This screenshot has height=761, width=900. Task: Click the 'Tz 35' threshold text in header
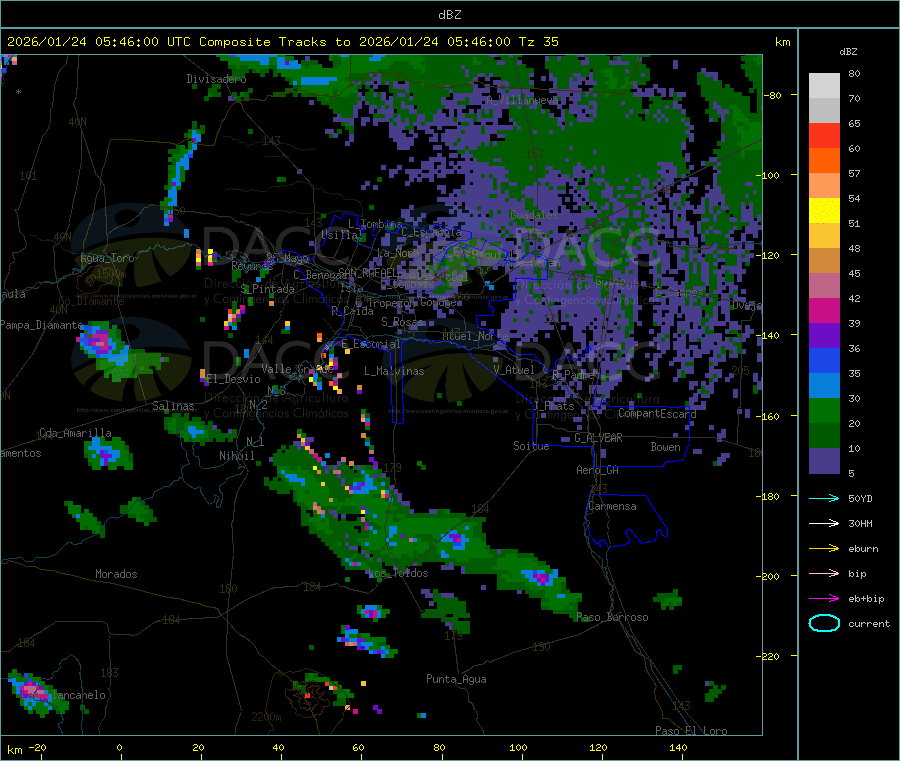[538, 42]
